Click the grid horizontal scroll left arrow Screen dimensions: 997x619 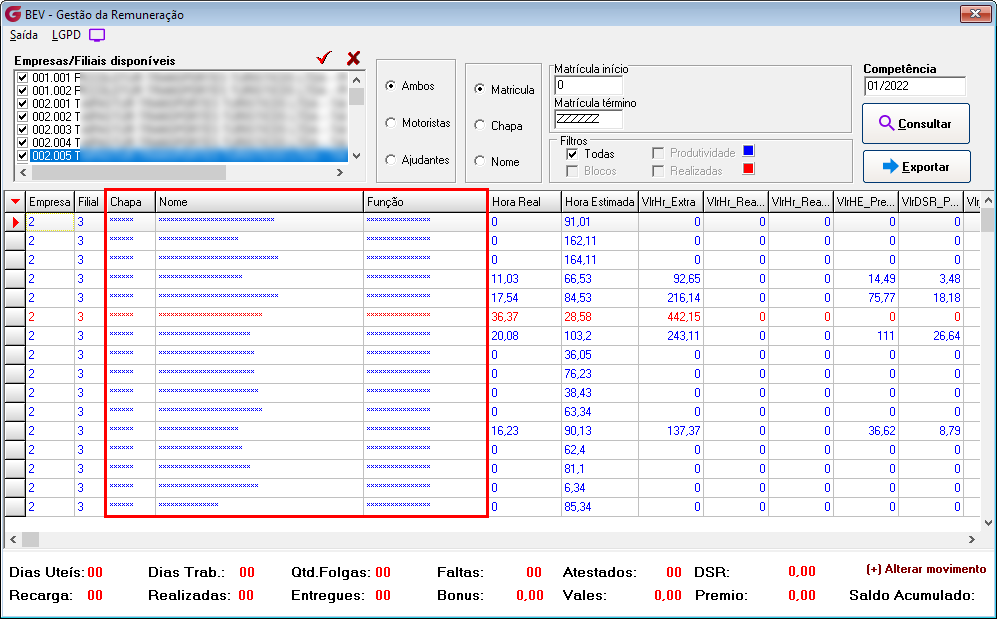(x=13, y=540)
